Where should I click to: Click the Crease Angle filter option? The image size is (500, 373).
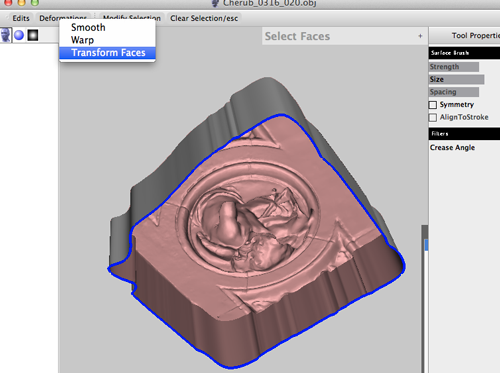point(452,147)
